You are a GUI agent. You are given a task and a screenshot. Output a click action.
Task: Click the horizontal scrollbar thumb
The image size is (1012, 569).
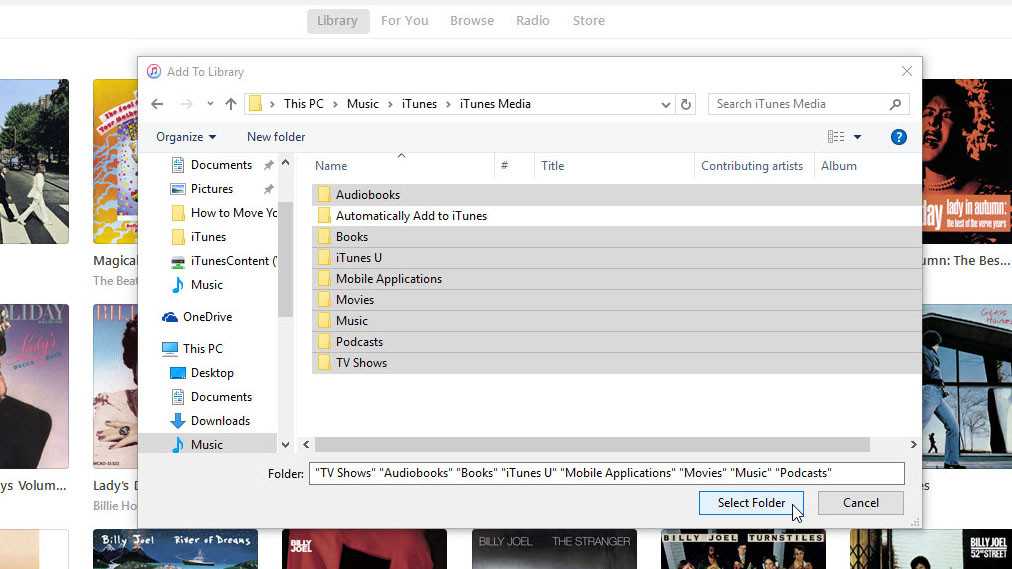point(592,444)
